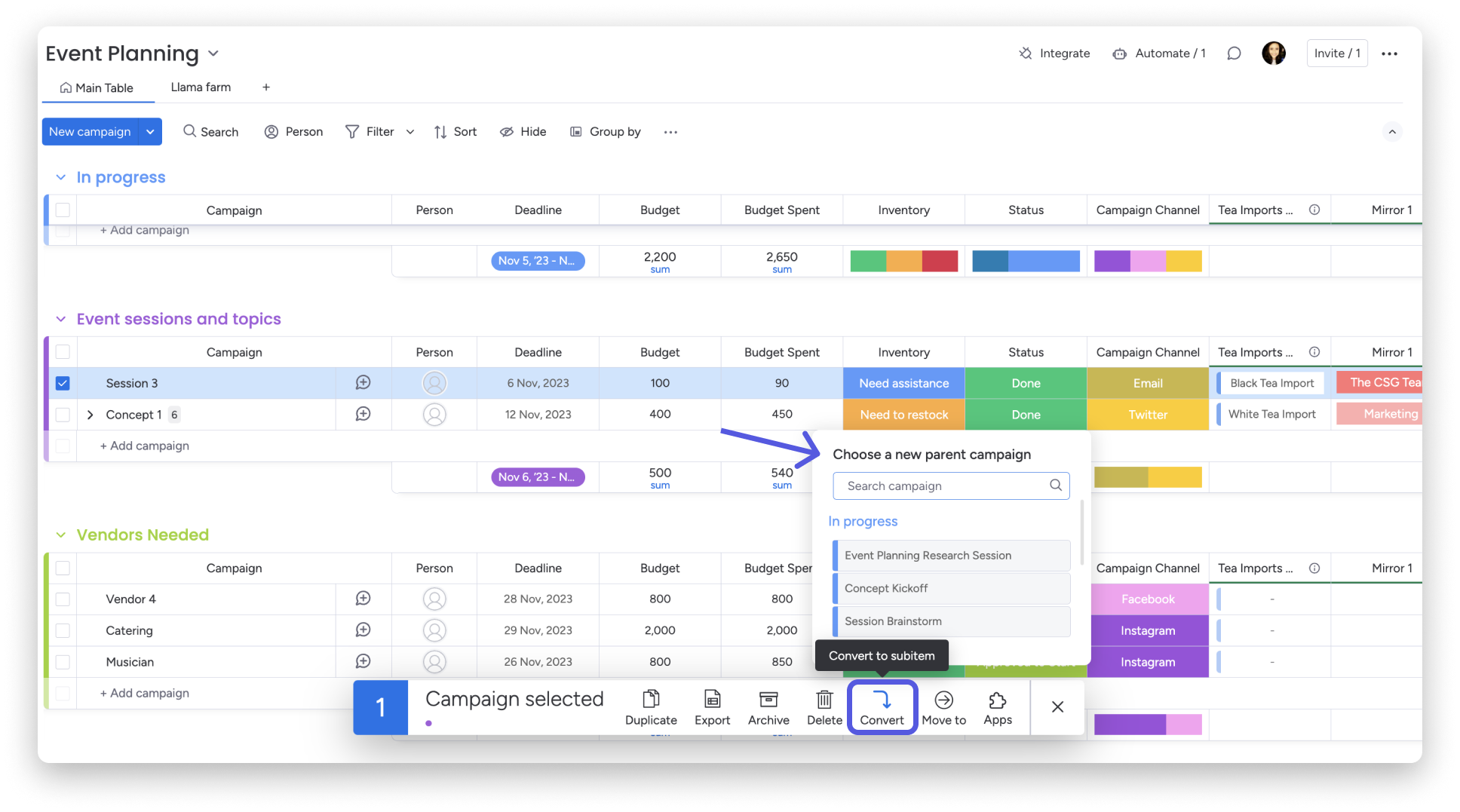This screenshot has height=812, width=1460.
Task: Open the New campaign dropdown arrow
Action: [150, 132]
